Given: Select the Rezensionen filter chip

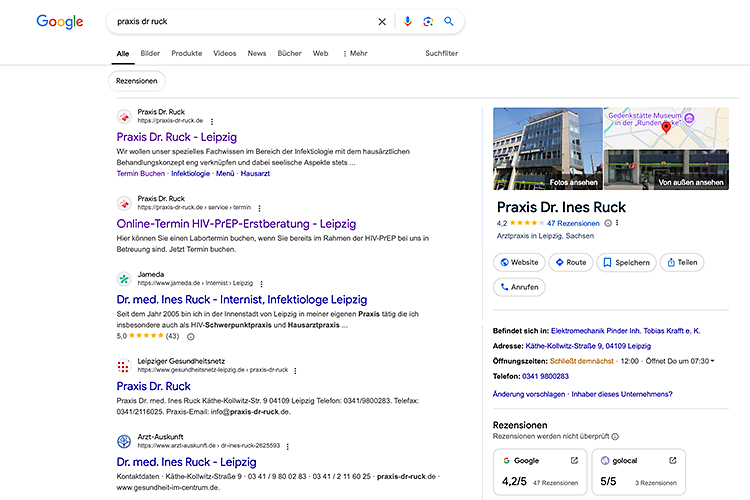Looking at the screenshot, I should pos(136,81).
